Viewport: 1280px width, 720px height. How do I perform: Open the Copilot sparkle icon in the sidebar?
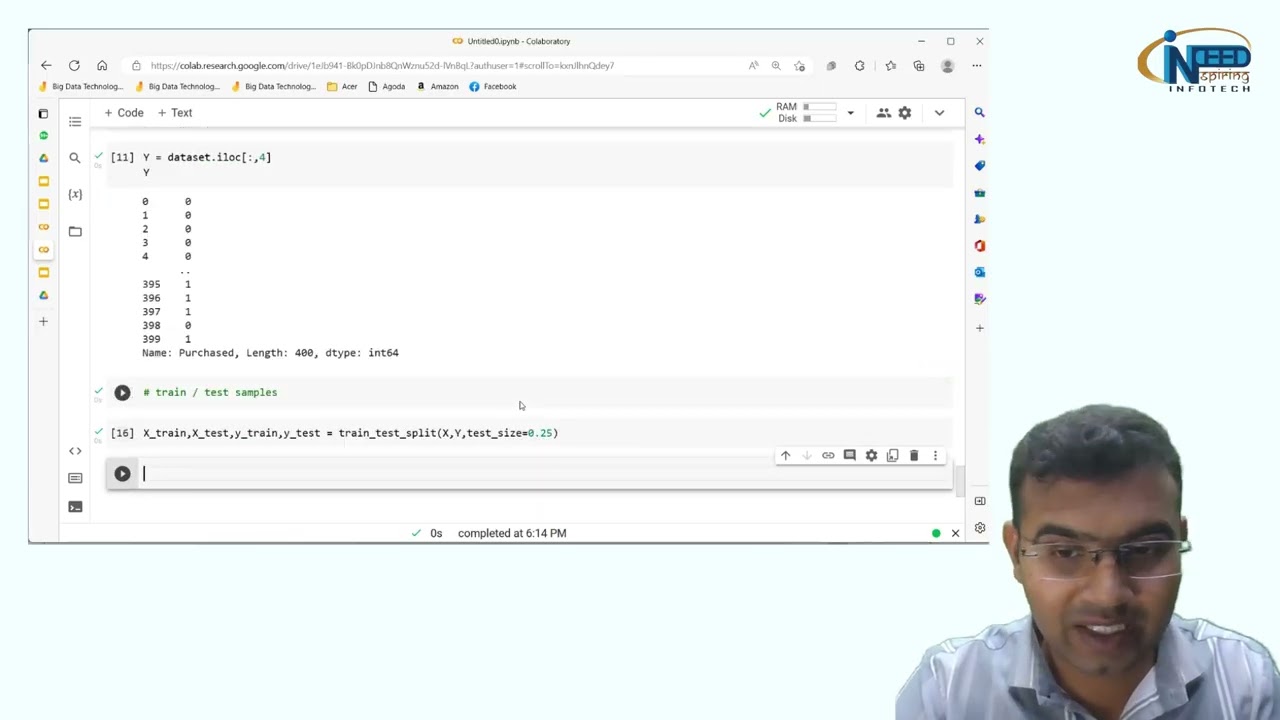[979, 139]
